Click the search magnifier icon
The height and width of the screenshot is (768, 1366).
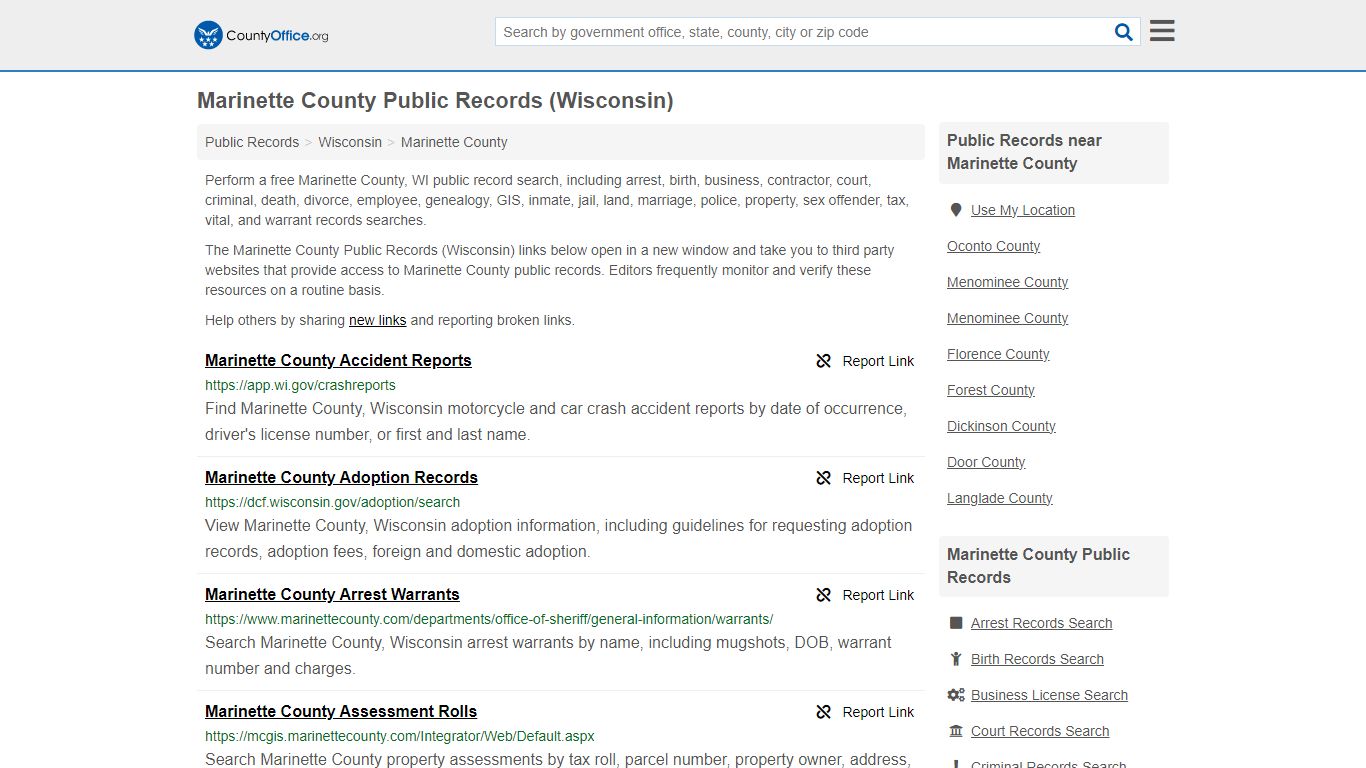(1124, 32)
